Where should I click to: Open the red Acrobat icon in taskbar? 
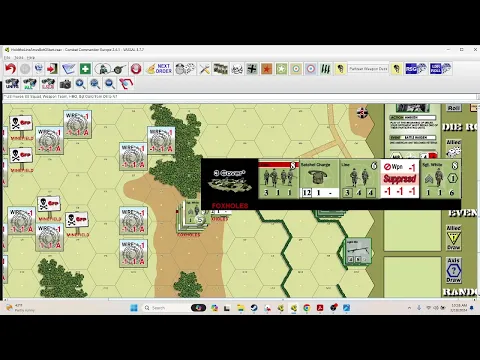click(320, 308)
